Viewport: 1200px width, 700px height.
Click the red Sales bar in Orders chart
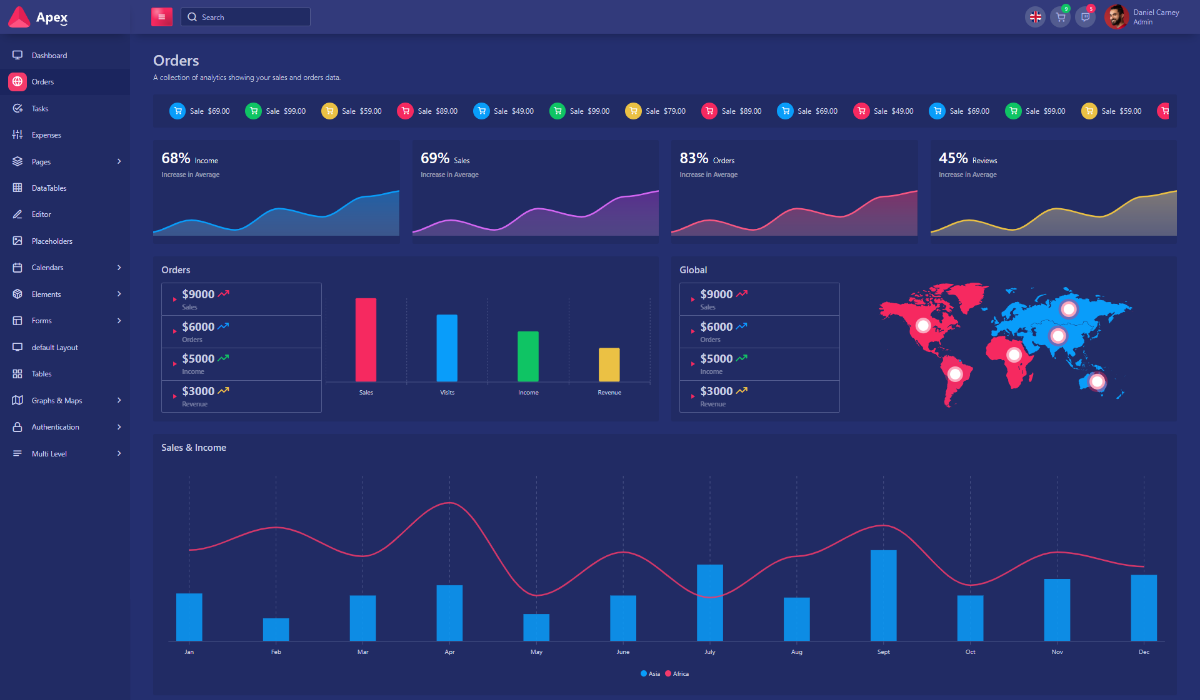pyautogui.click(x=366, y=340)
